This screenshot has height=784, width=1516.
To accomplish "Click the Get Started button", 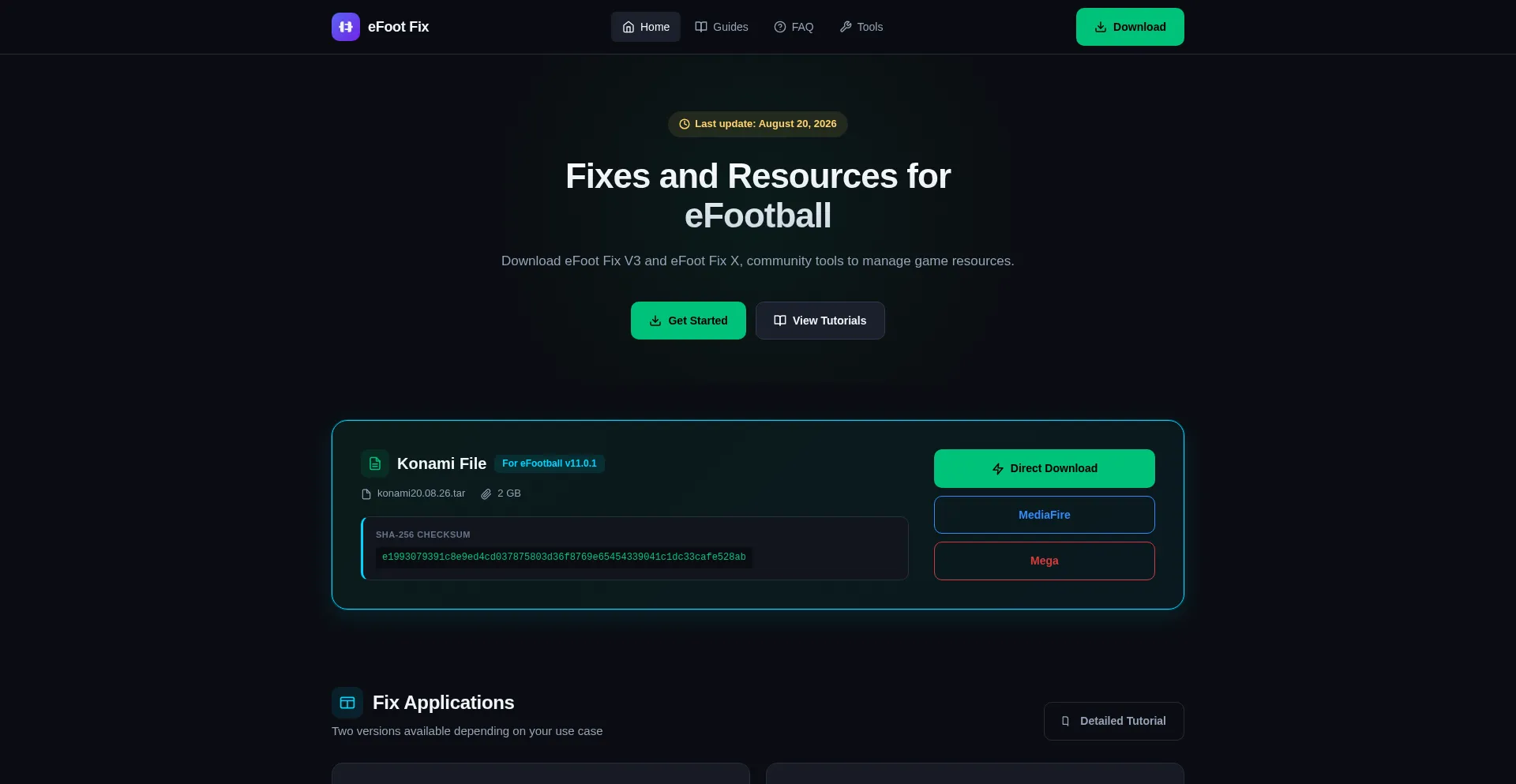I will tap(689, 321).
